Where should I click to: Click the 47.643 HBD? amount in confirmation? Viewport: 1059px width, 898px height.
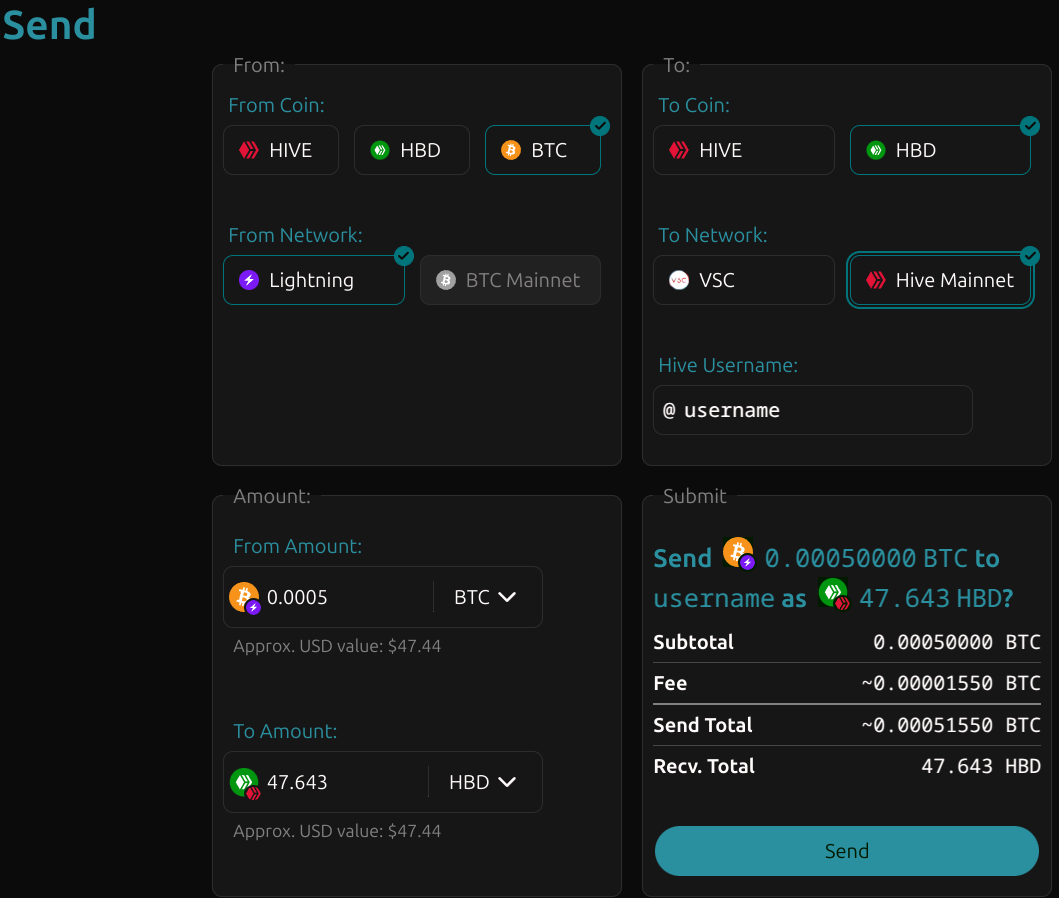pyautogui.click(x=936, y=598)
